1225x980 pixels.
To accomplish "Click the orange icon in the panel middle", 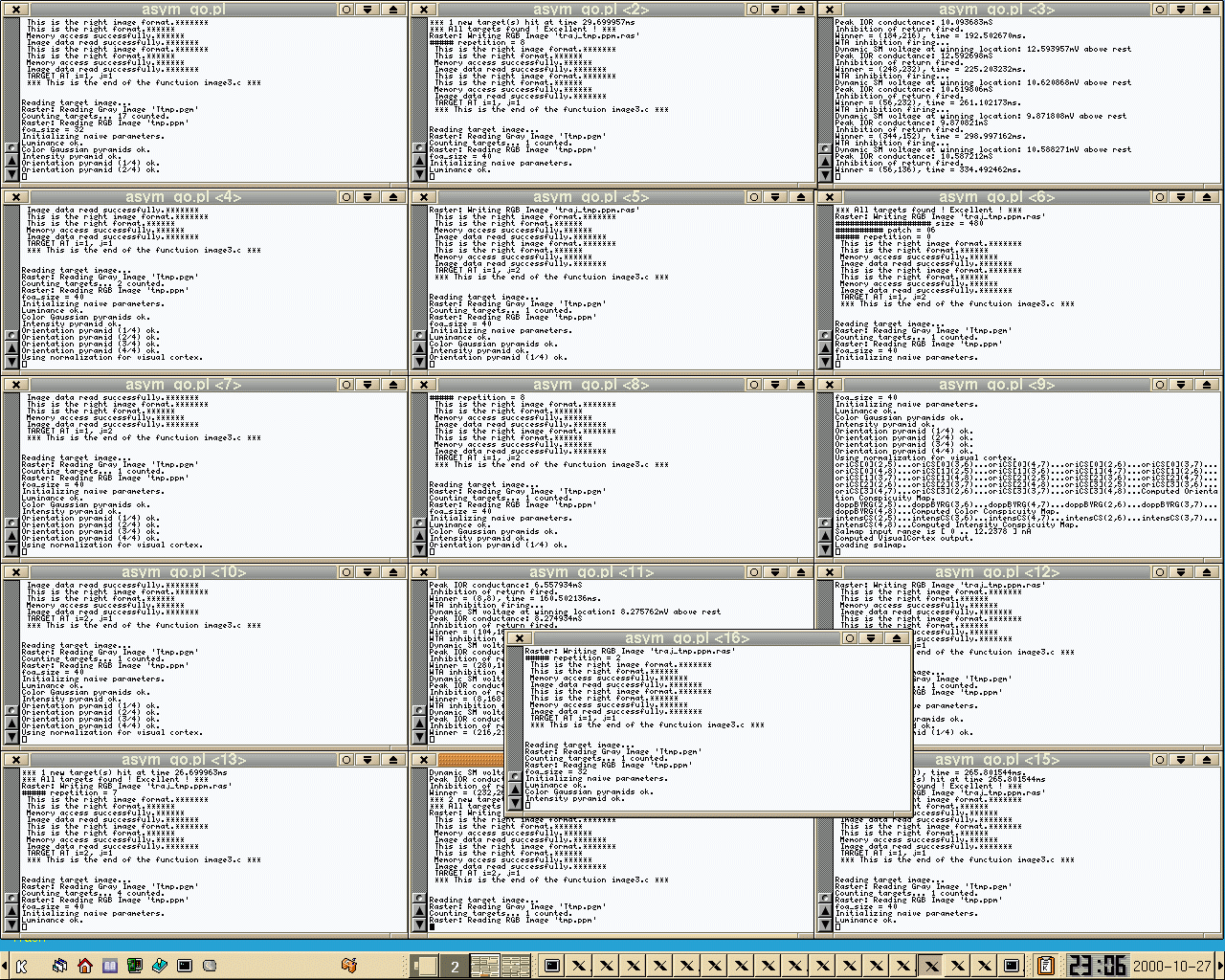I will (x=348, y=966).
